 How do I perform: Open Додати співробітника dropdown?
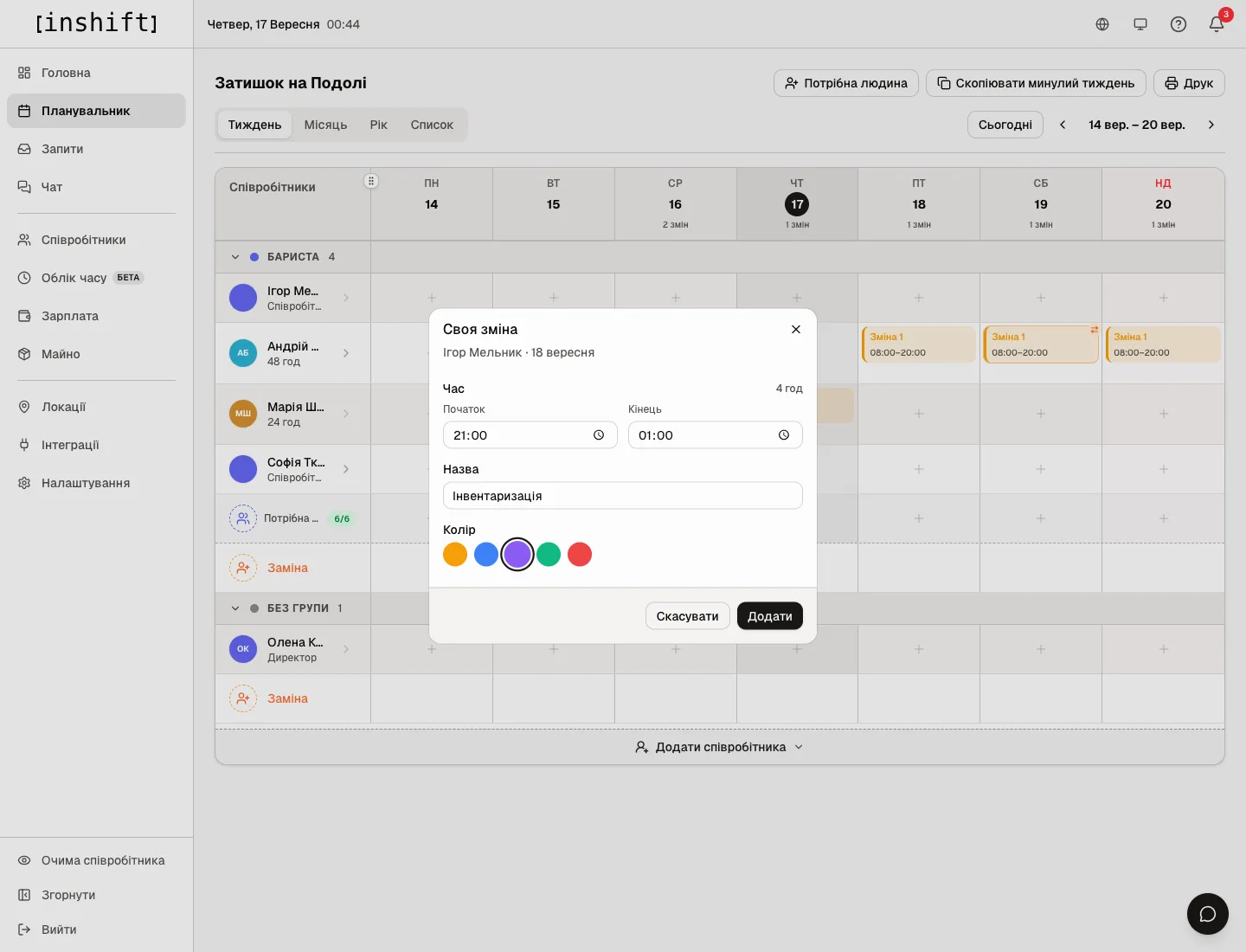click(x=720, y=747)
